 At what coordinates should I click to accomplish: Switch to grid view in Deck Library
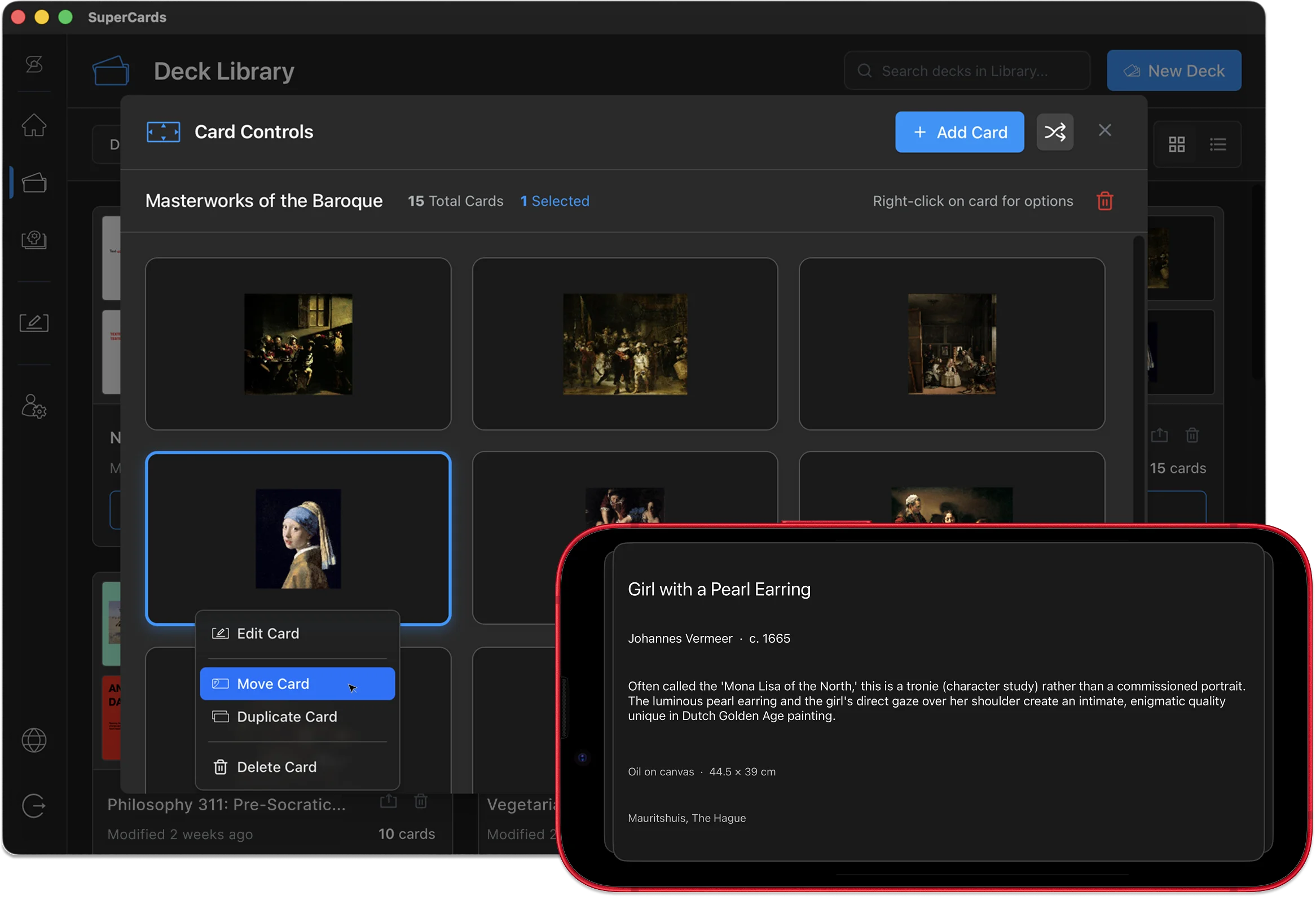point(1177,145)
